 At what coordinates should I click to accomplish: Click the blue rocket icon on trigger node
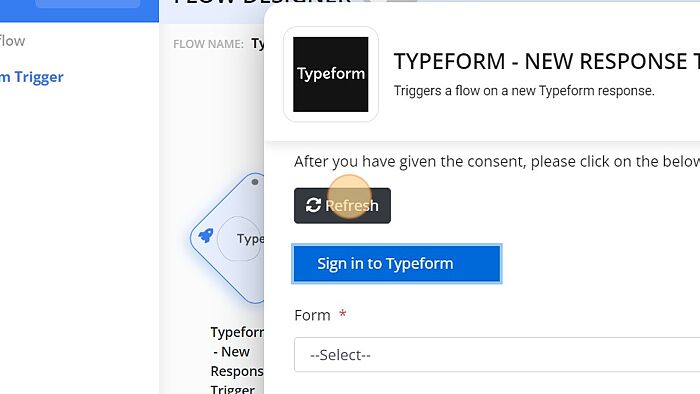click(206, 235)
